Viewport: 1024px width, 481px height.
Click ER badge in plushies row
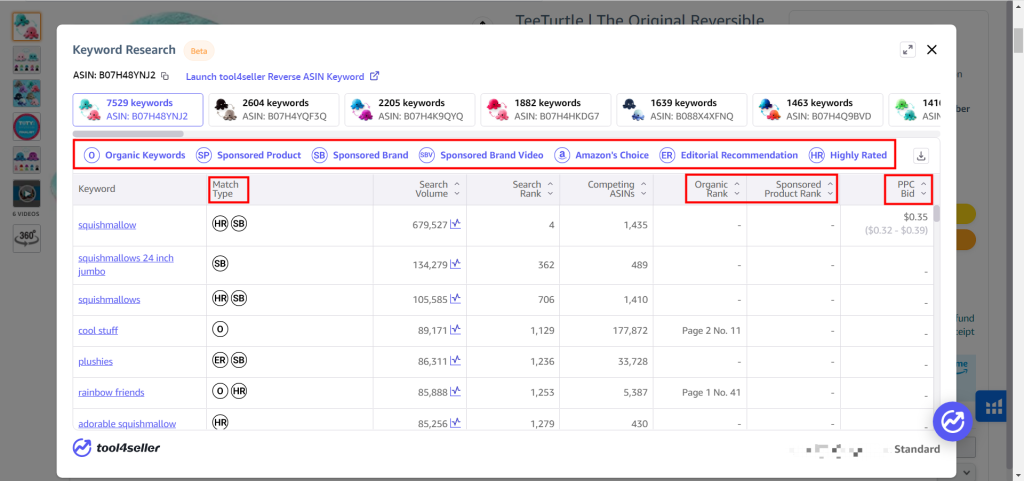[220, 360]
